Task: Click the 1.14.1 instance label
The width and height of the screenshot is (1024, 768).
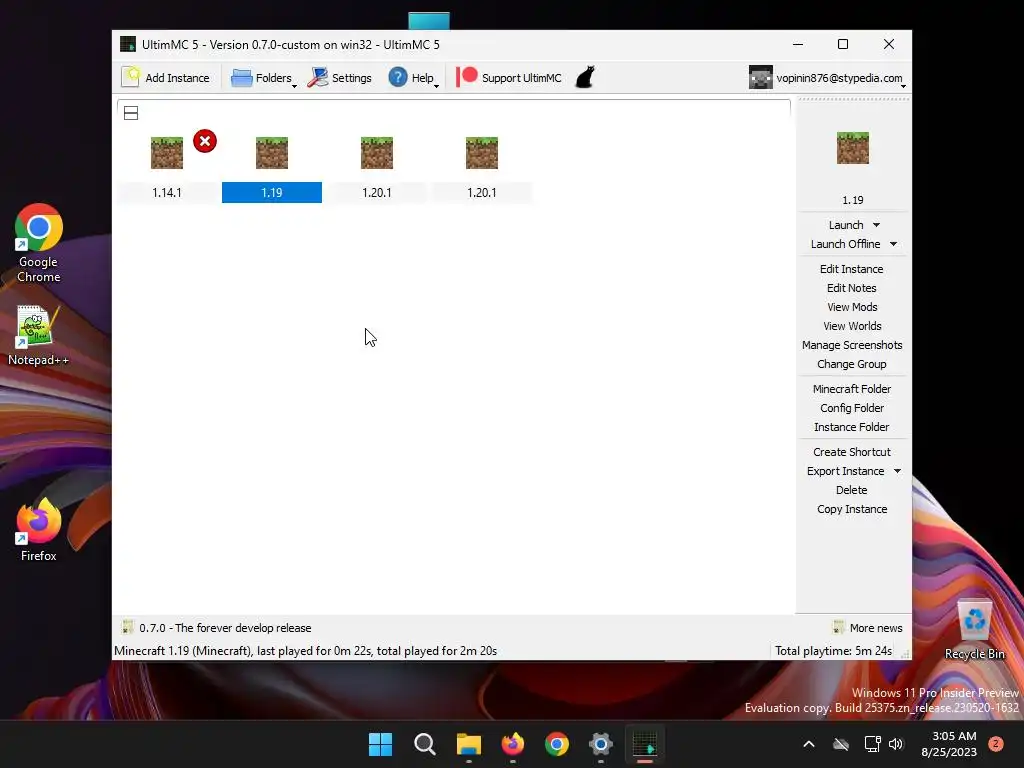Action: point(167,193)
